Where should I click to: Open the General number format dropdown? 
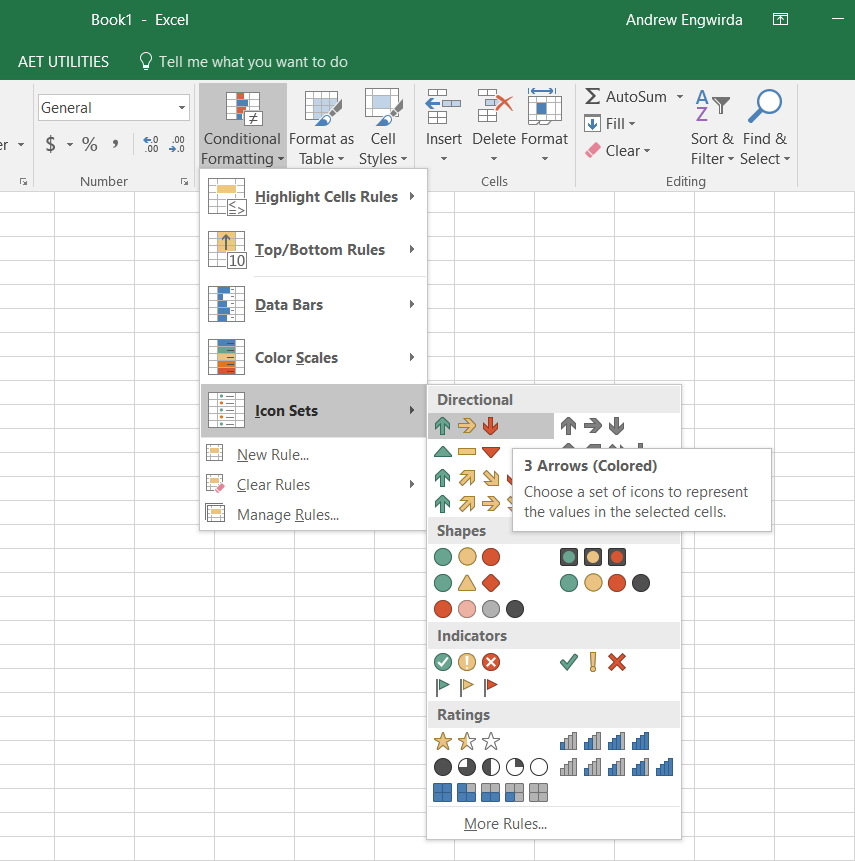pyautogui.click(x=112, y=107)
